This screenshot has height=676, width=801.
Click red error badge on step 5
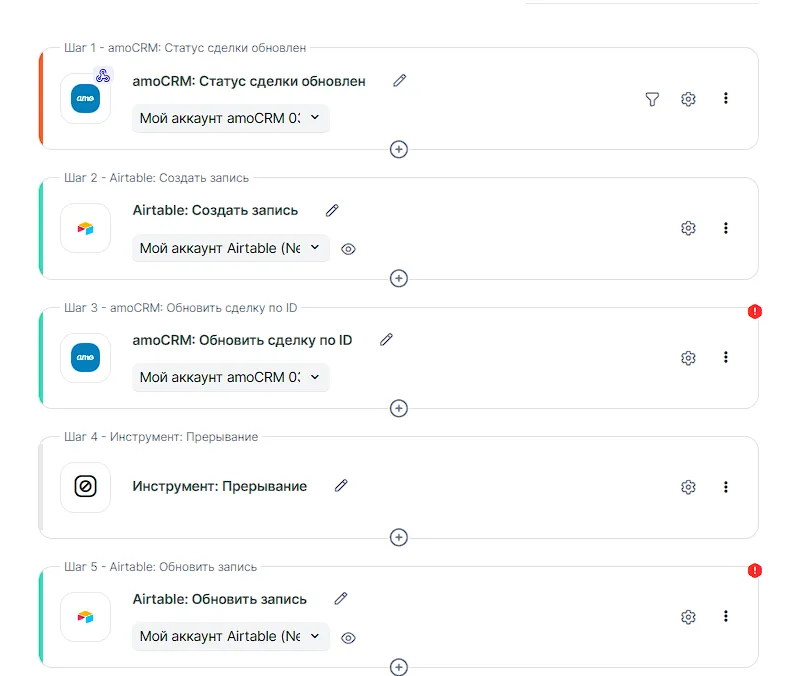(x=755, y=571)
